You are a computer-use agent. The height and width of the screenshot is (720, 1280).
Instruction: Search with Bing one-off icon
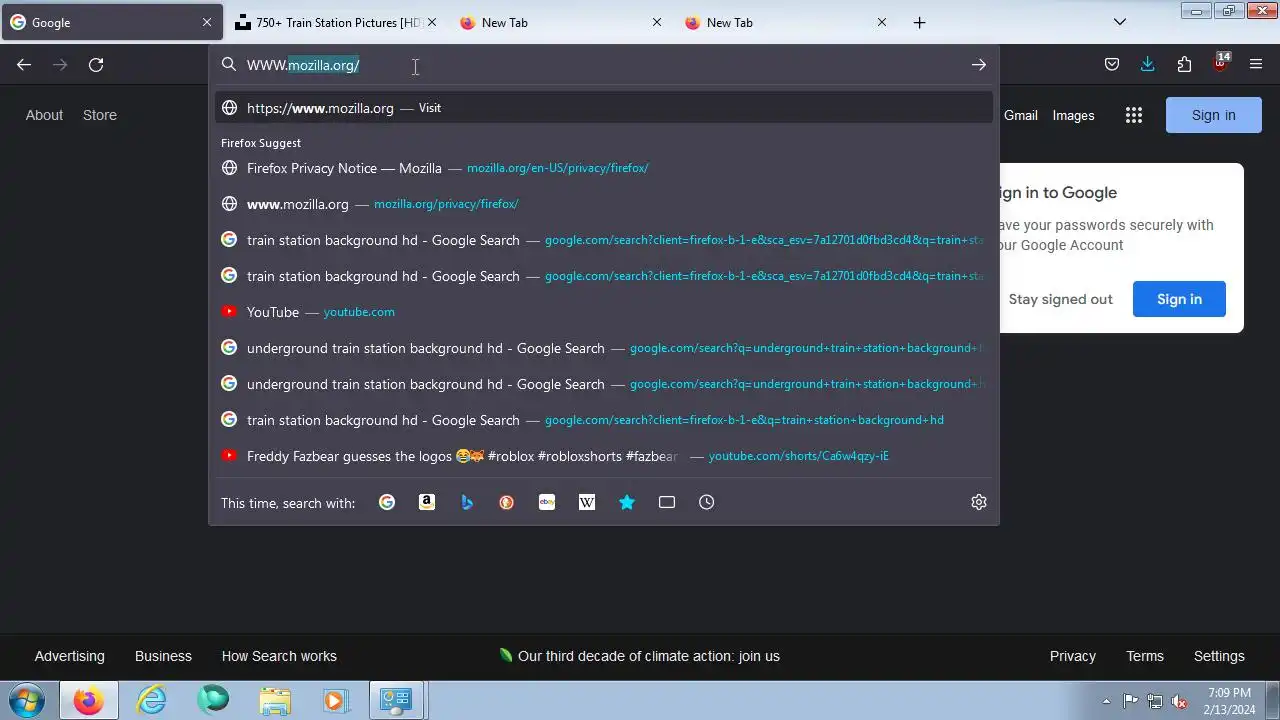pos(467,502)
